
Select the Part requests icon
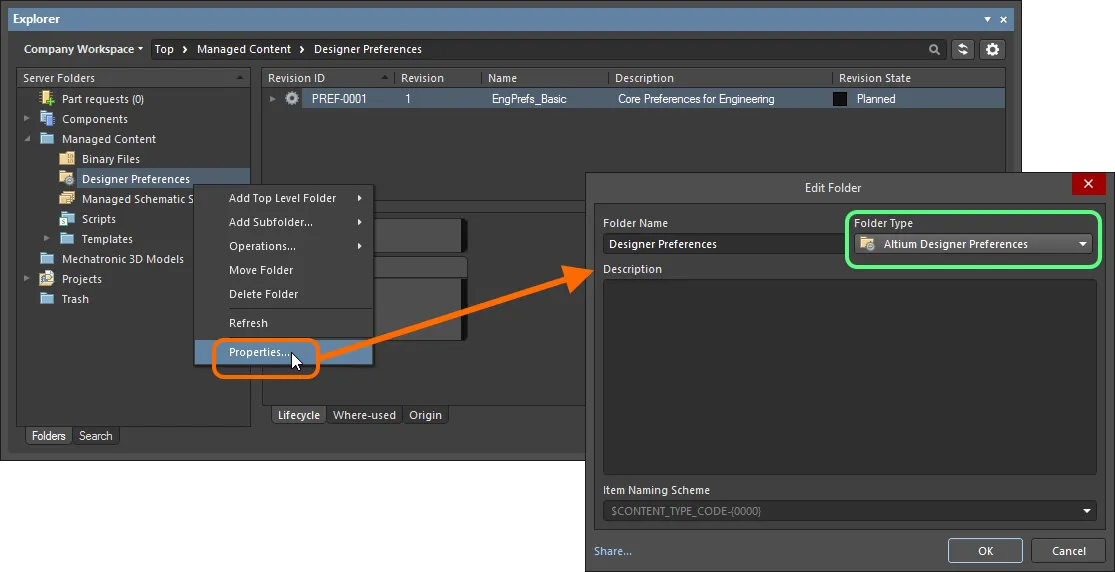(x=47, y=99)
